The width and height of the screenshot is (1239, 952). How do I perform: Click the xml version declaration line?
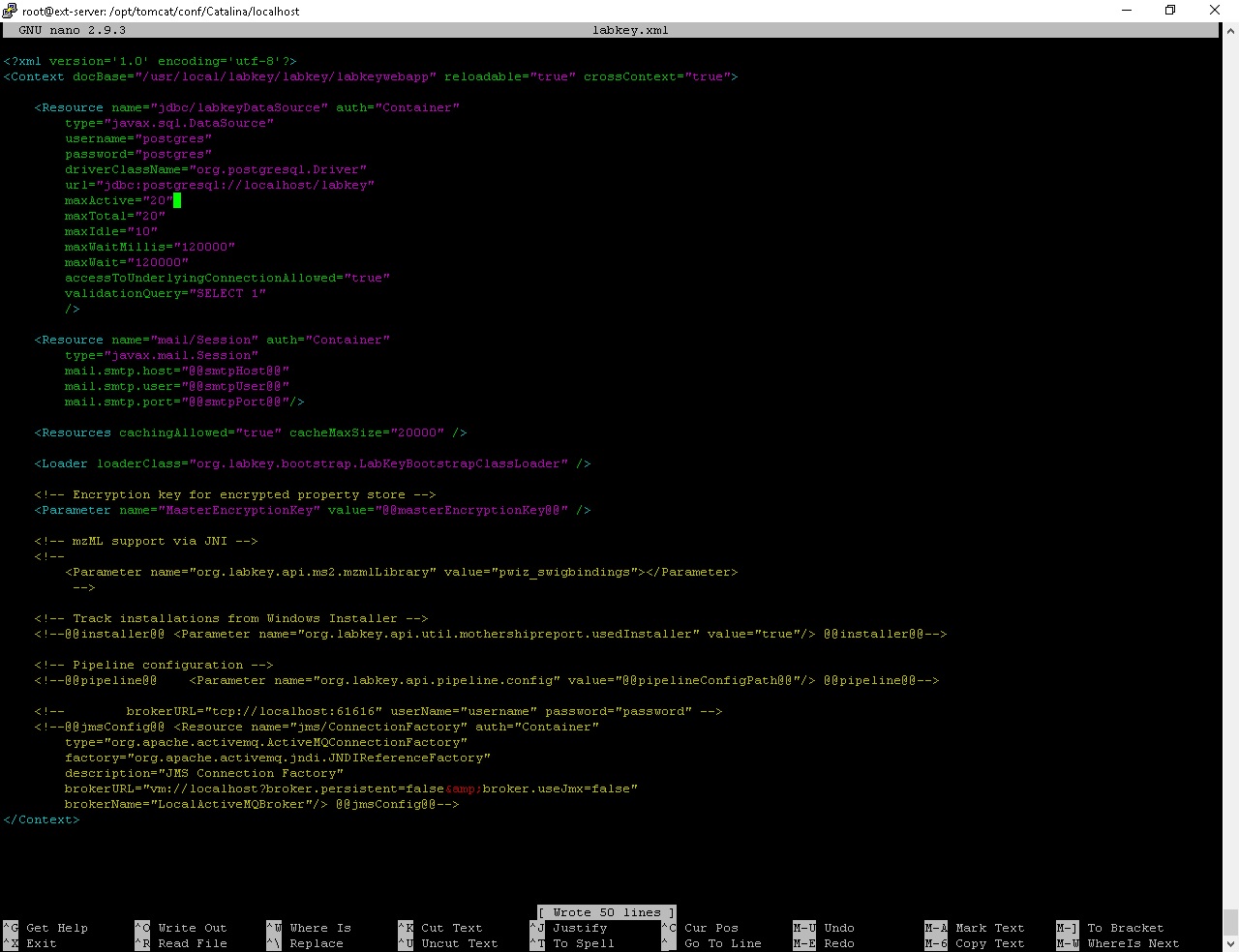[x=150, y=61]
